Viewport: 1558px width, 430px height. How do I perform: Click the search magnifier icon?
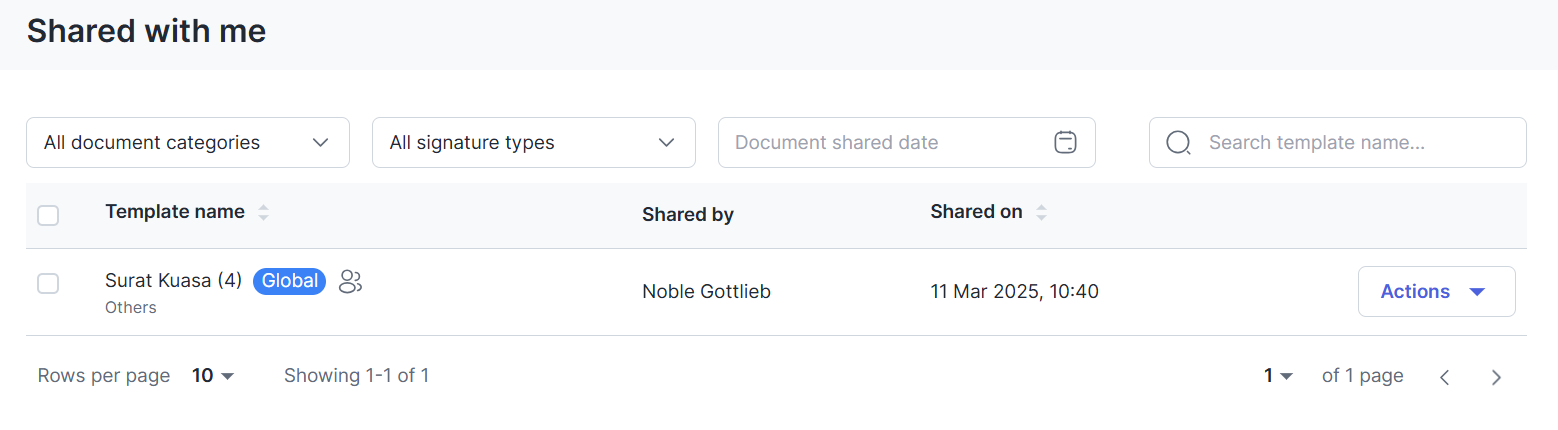(x=1179, y=143)
